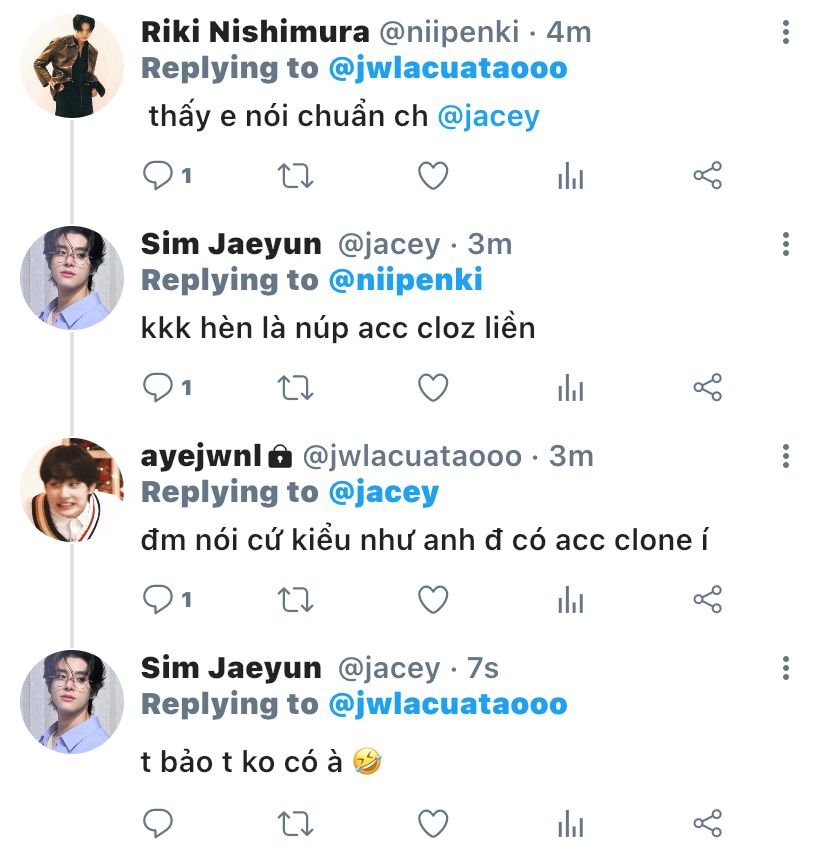Reply to Riki Nishimura's tweet
This screenshot has width=828, height=855.
159,177
